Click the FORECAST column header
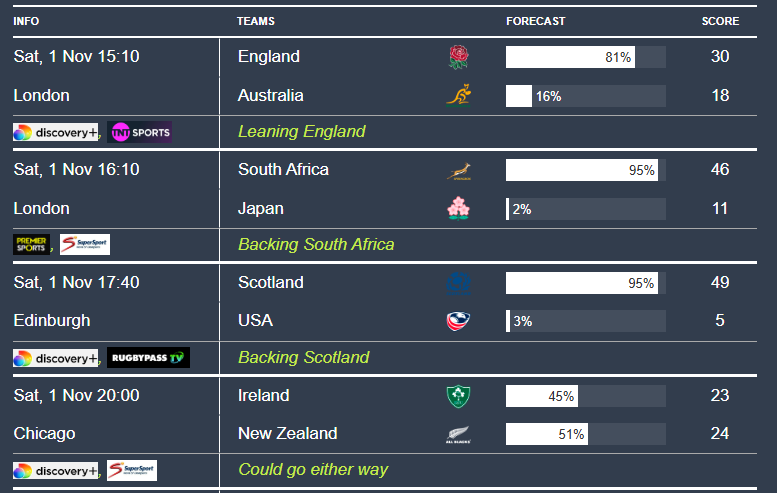777x493 pixels. (x=535, y=21)
